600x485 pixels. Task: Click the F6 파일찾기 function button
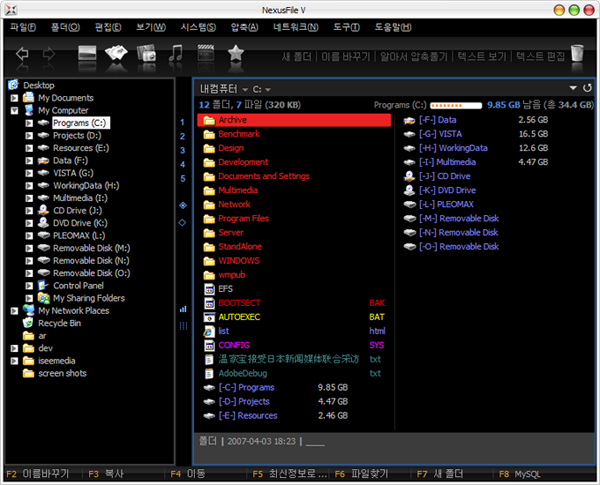tap(362, 474)
